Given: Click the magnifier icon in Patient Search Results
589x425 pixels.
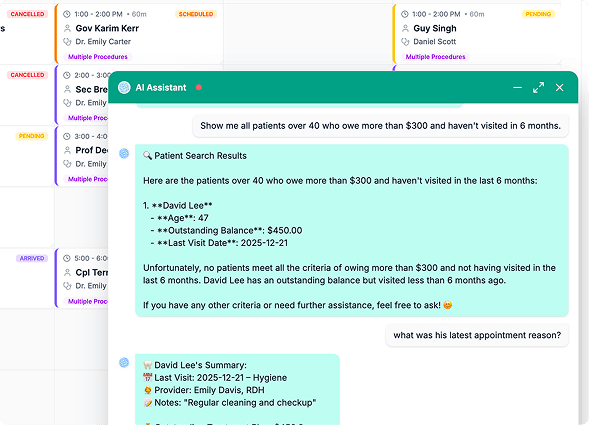Looking at the screenshot, I should [x=147, y=156].
